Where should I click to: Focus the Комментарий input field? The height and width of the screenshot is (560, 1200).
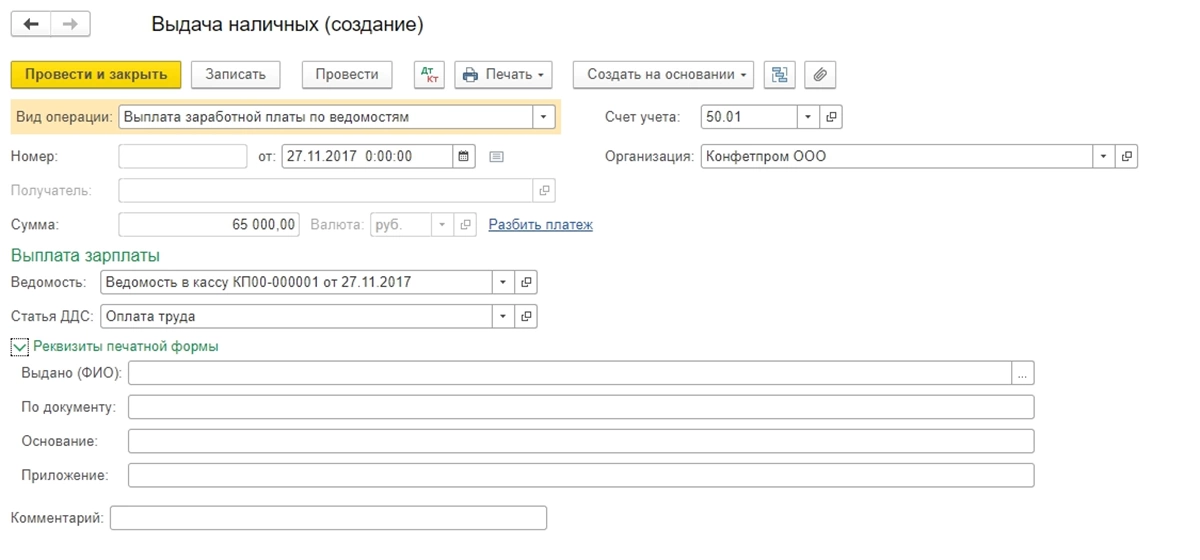tap(328, 518)
